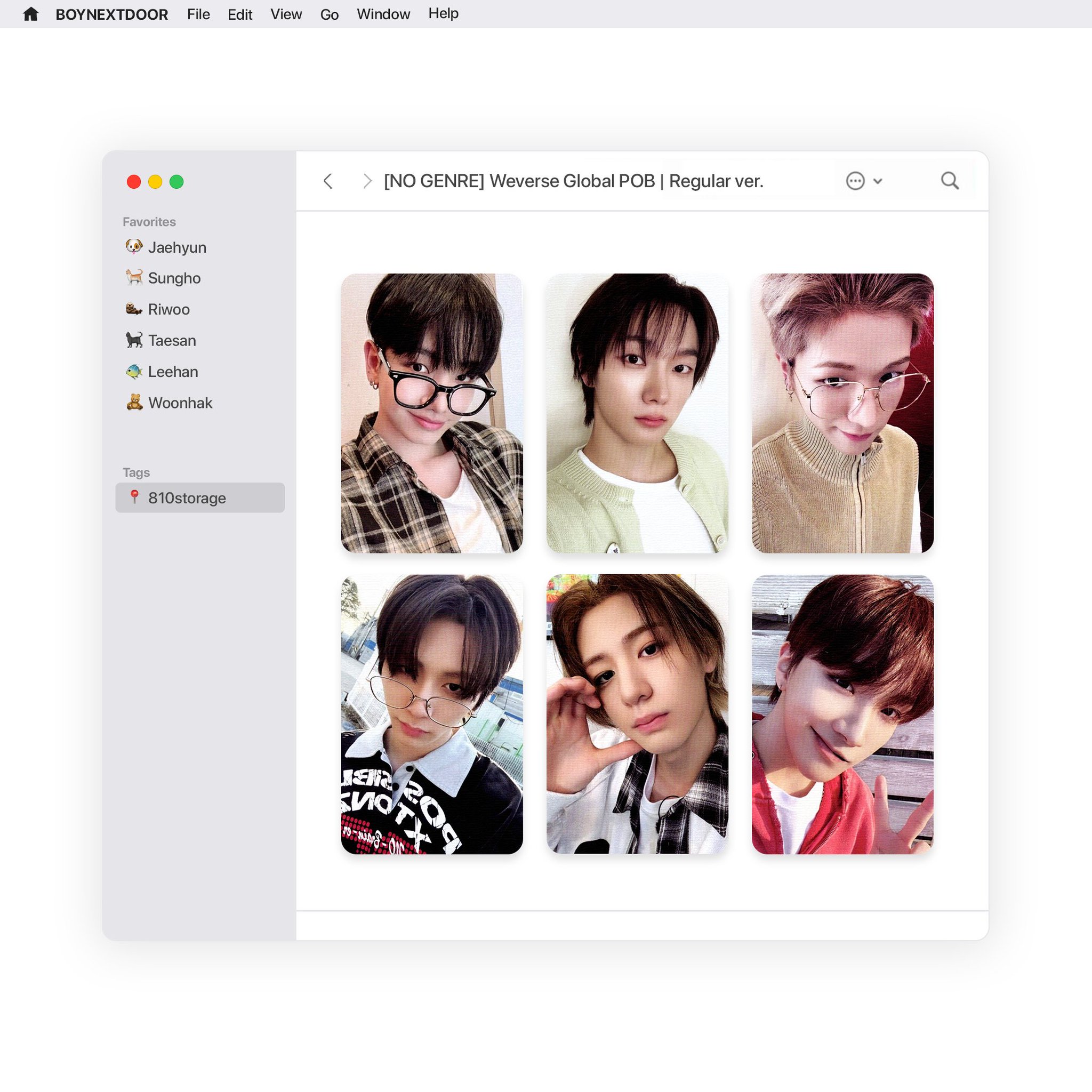Click the red pin icon beside 810storage
Viewport: 1092px width, 1092px height.
(x=134, y=497)
